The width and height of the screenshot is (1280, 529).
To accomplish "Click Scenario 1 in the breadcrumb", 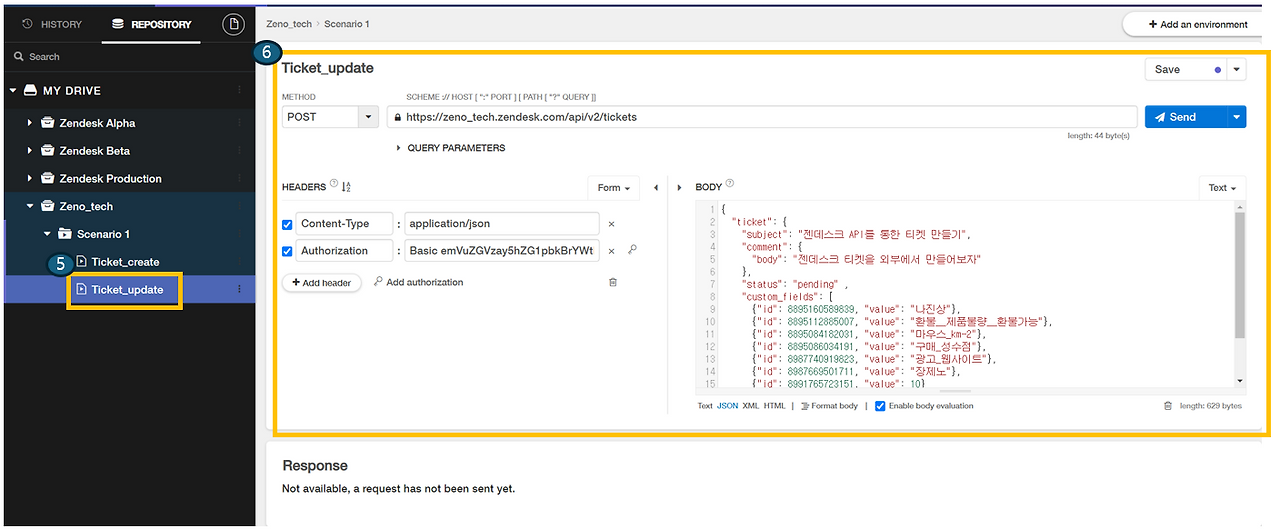I will coord(346,23).
